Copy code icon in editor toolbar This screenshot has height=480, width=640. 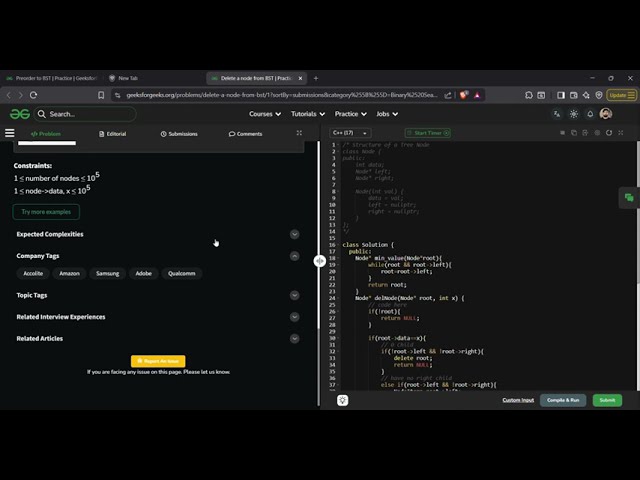(574, 133)
